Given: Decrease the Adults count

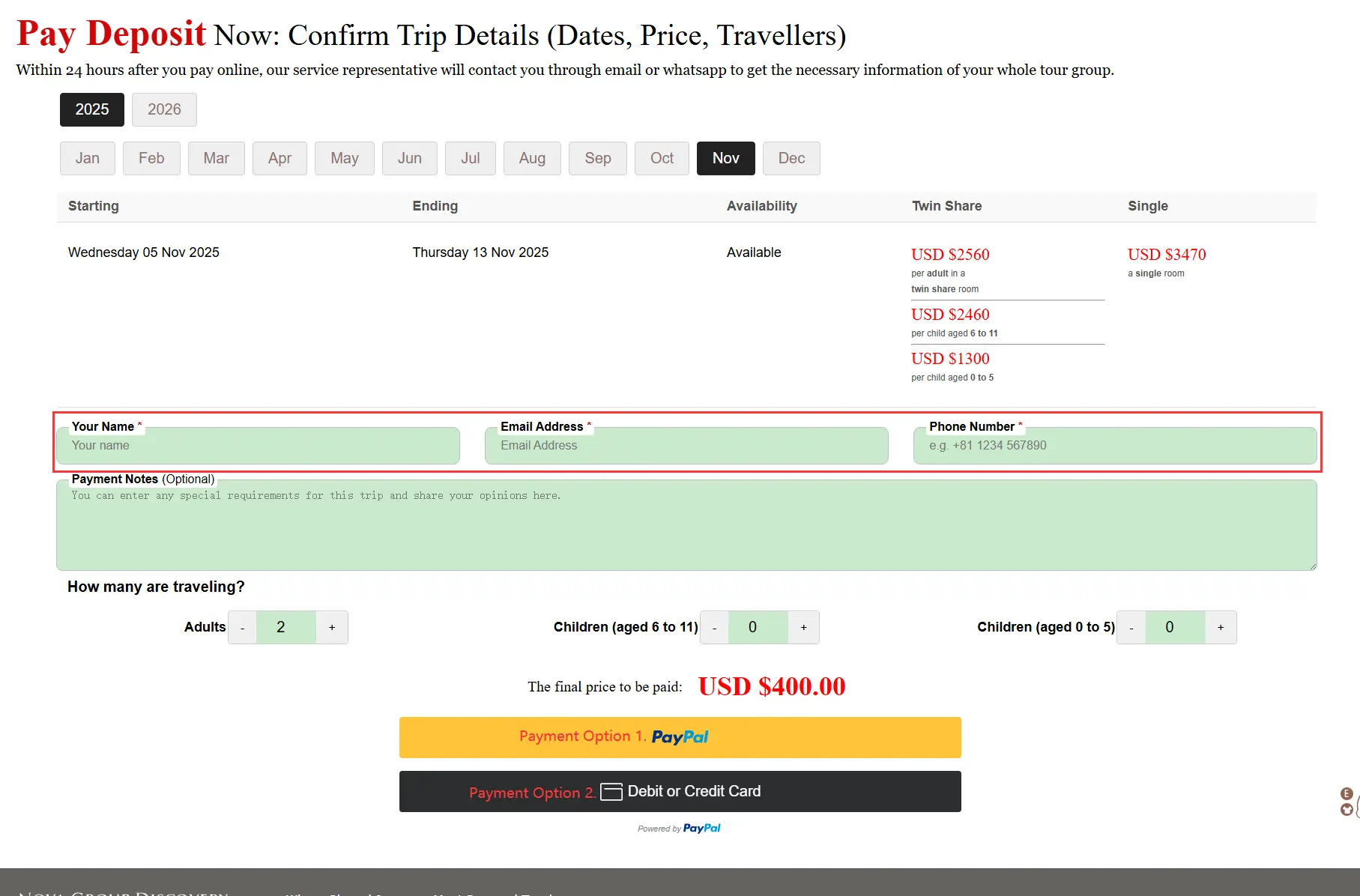Looking at the screenshot, I should 242,627.
